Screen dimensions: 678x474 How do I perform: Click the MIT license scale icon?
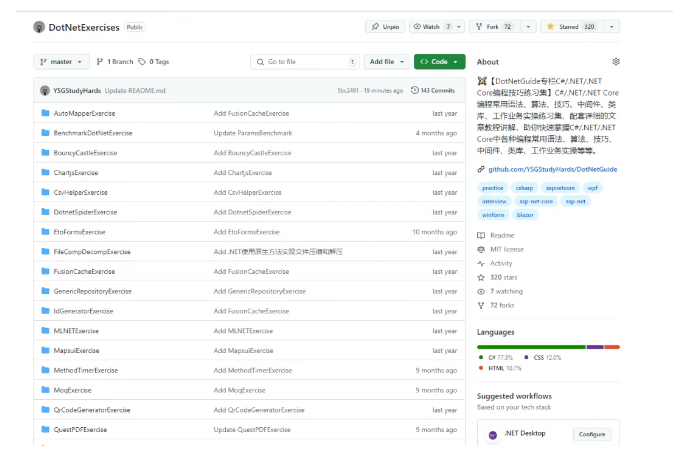[x=481, y=250]
